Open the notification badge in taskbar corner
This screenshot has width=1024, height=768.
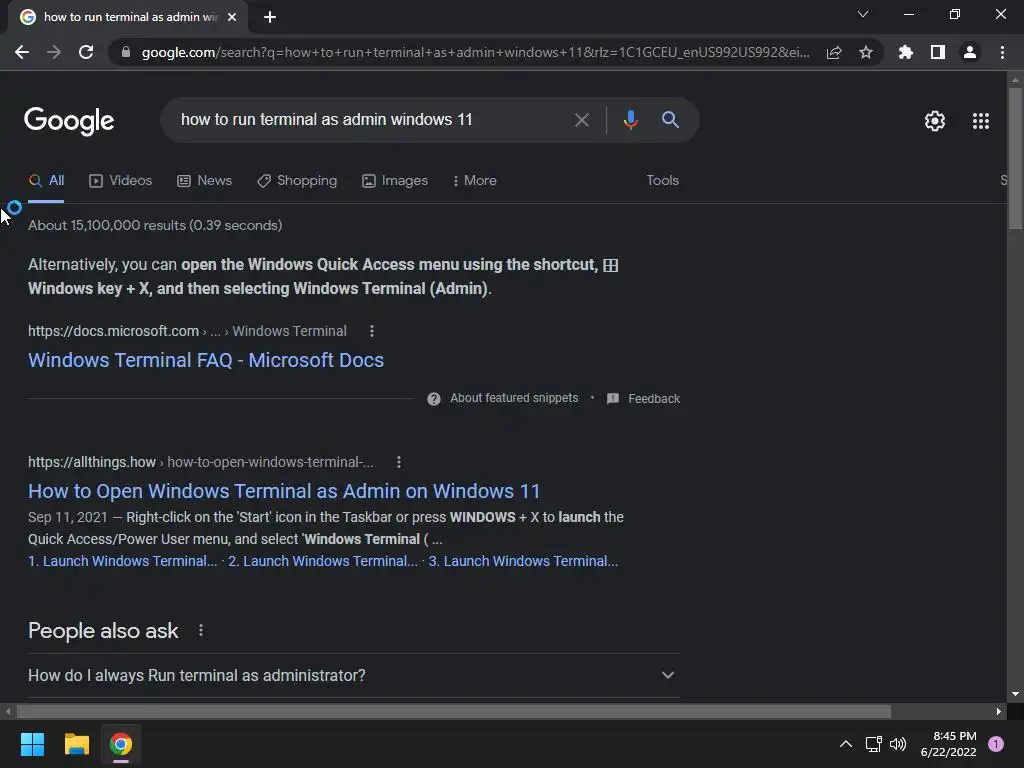click(x=996, y=744)
